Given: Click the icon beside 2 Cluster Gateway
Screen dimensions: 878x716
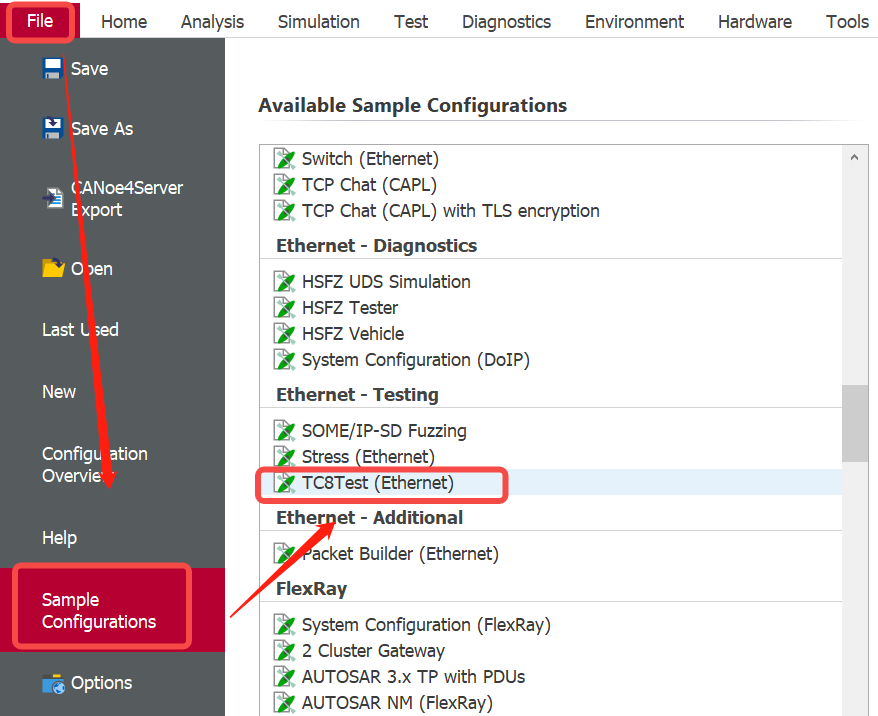Looking at the screenshot, I should (284, 651).
